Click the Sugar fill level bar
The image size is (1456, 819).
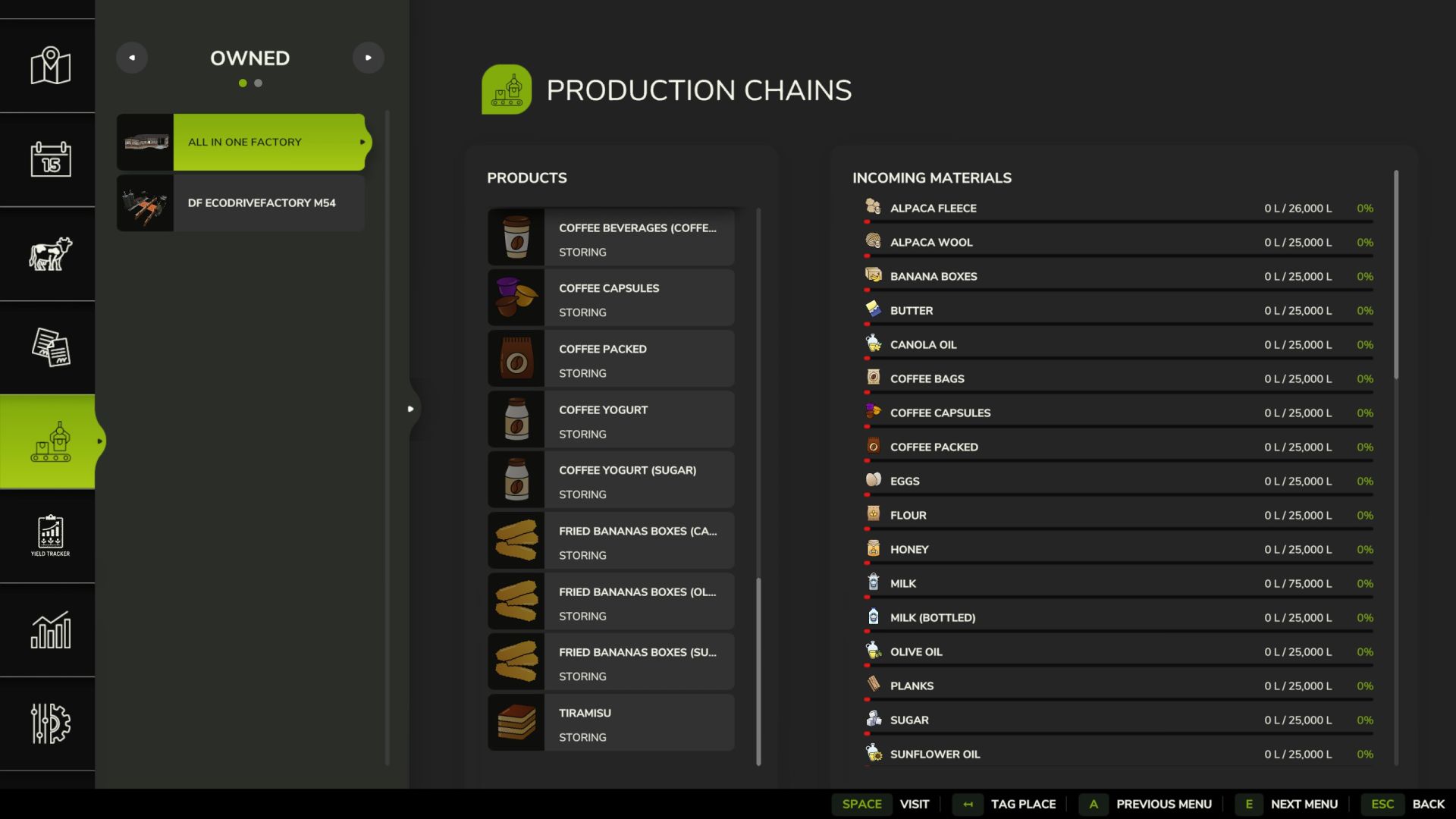(x=1119, y=733)
